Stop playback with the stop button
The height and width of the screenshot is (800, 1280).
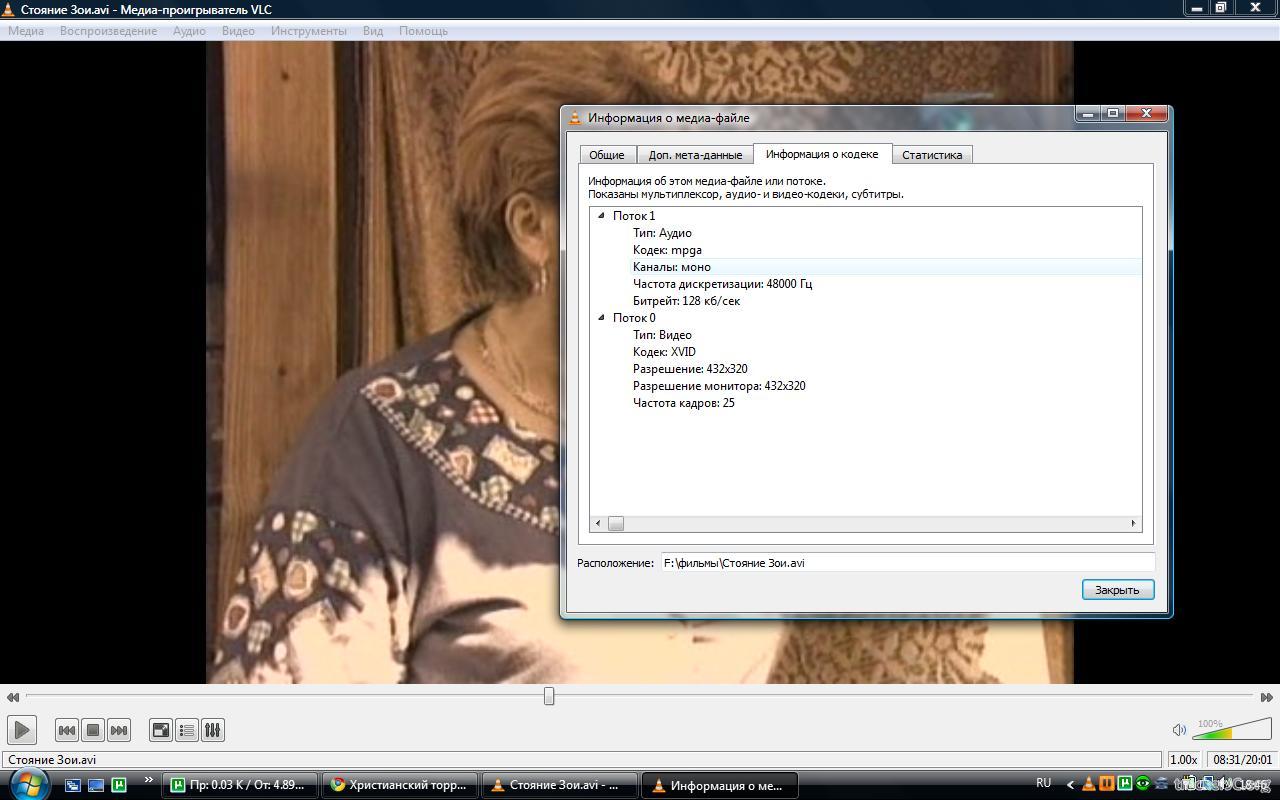point(93,730)
